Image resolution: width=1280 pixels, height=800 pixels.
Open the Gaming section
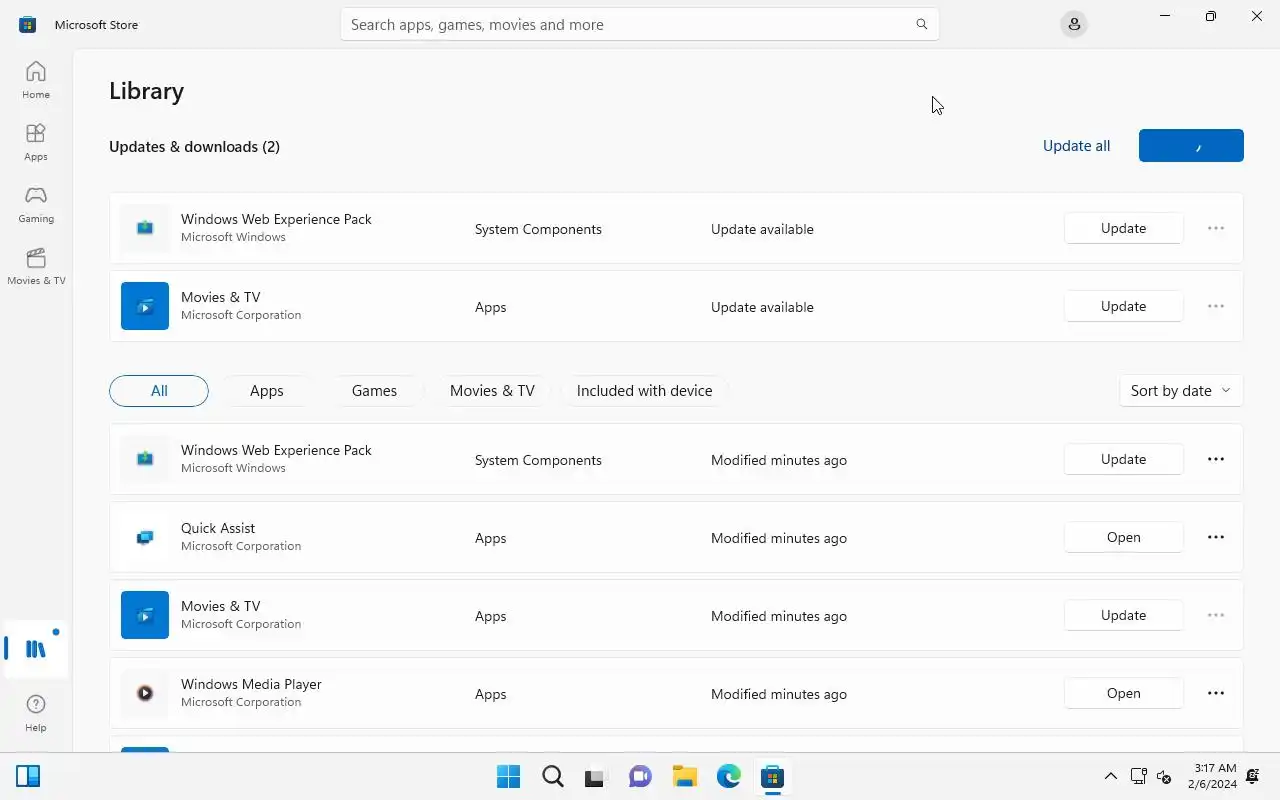pyautogui.click(x=36, y=204)
